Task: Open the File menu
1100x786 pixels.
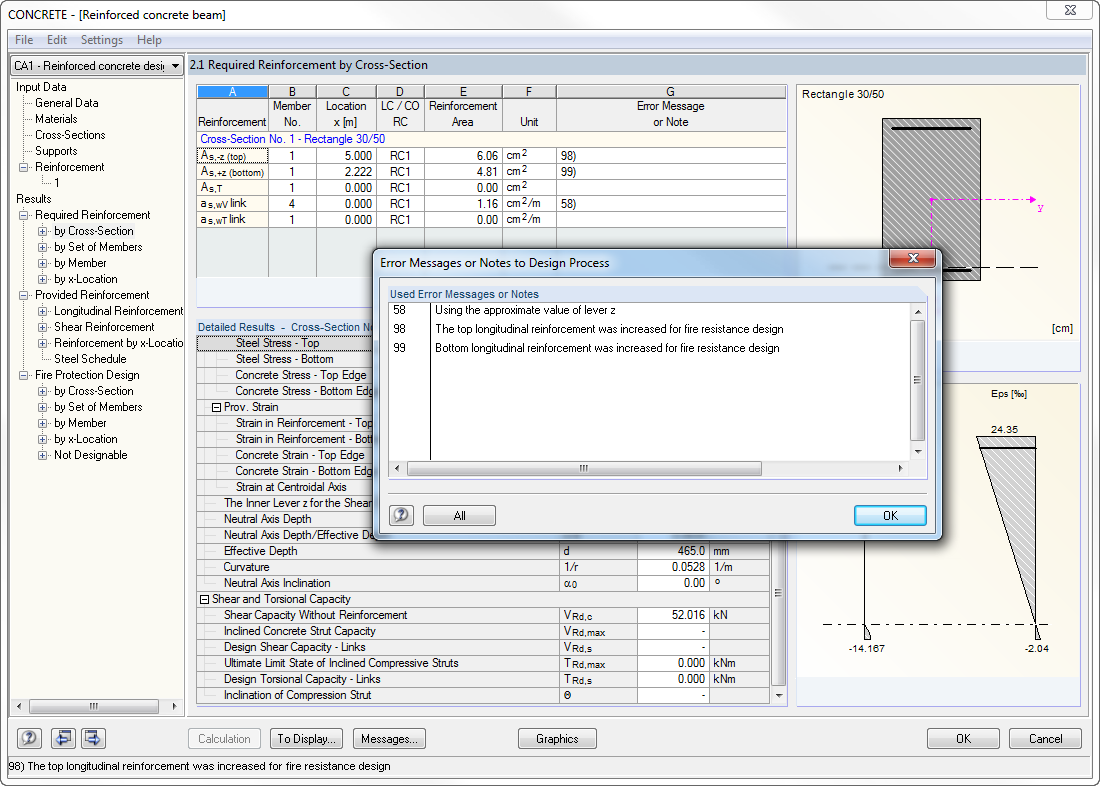Action: 24,40
